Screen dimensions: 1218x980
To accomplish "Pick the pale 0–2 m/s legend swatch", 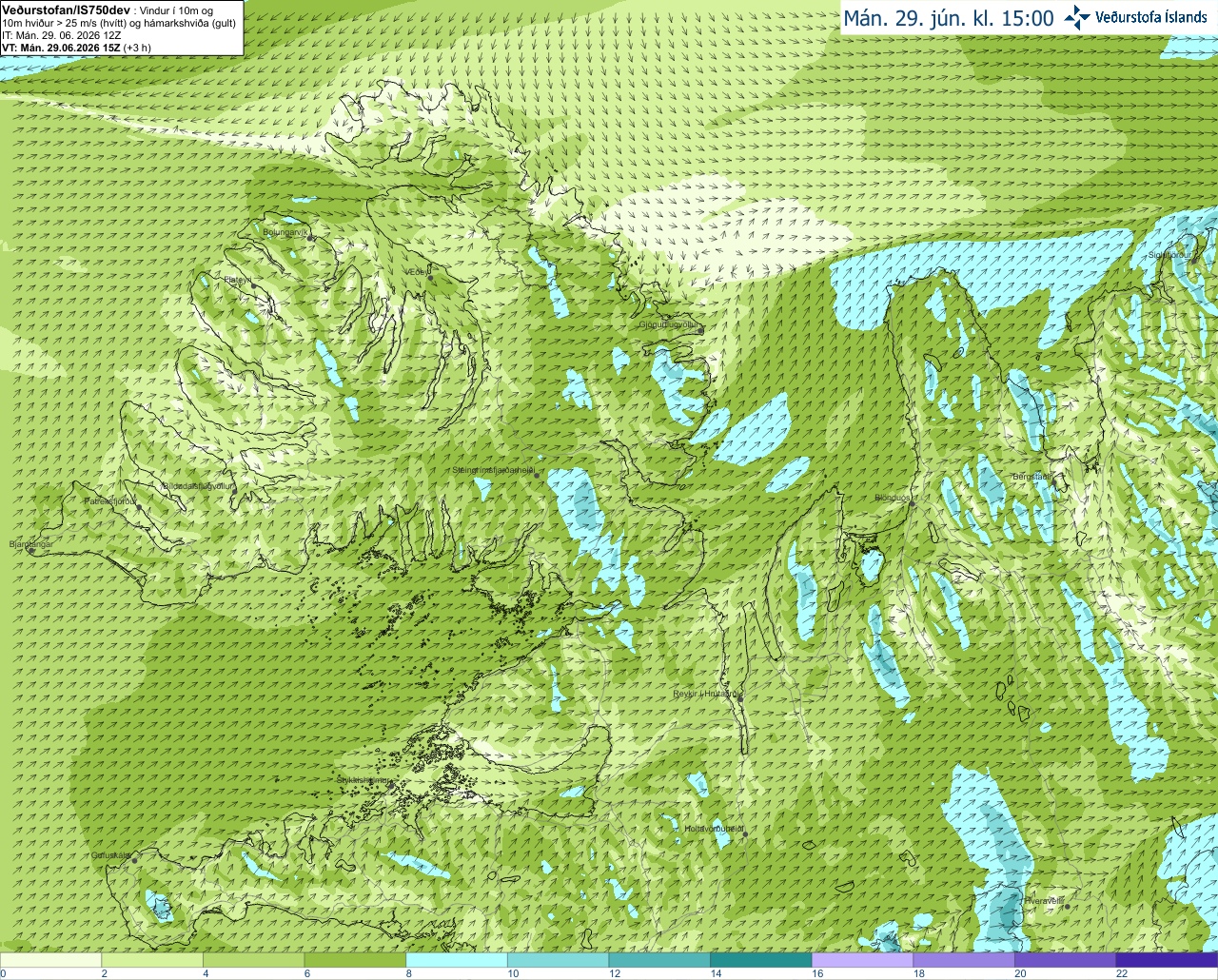I will [50, 960].
